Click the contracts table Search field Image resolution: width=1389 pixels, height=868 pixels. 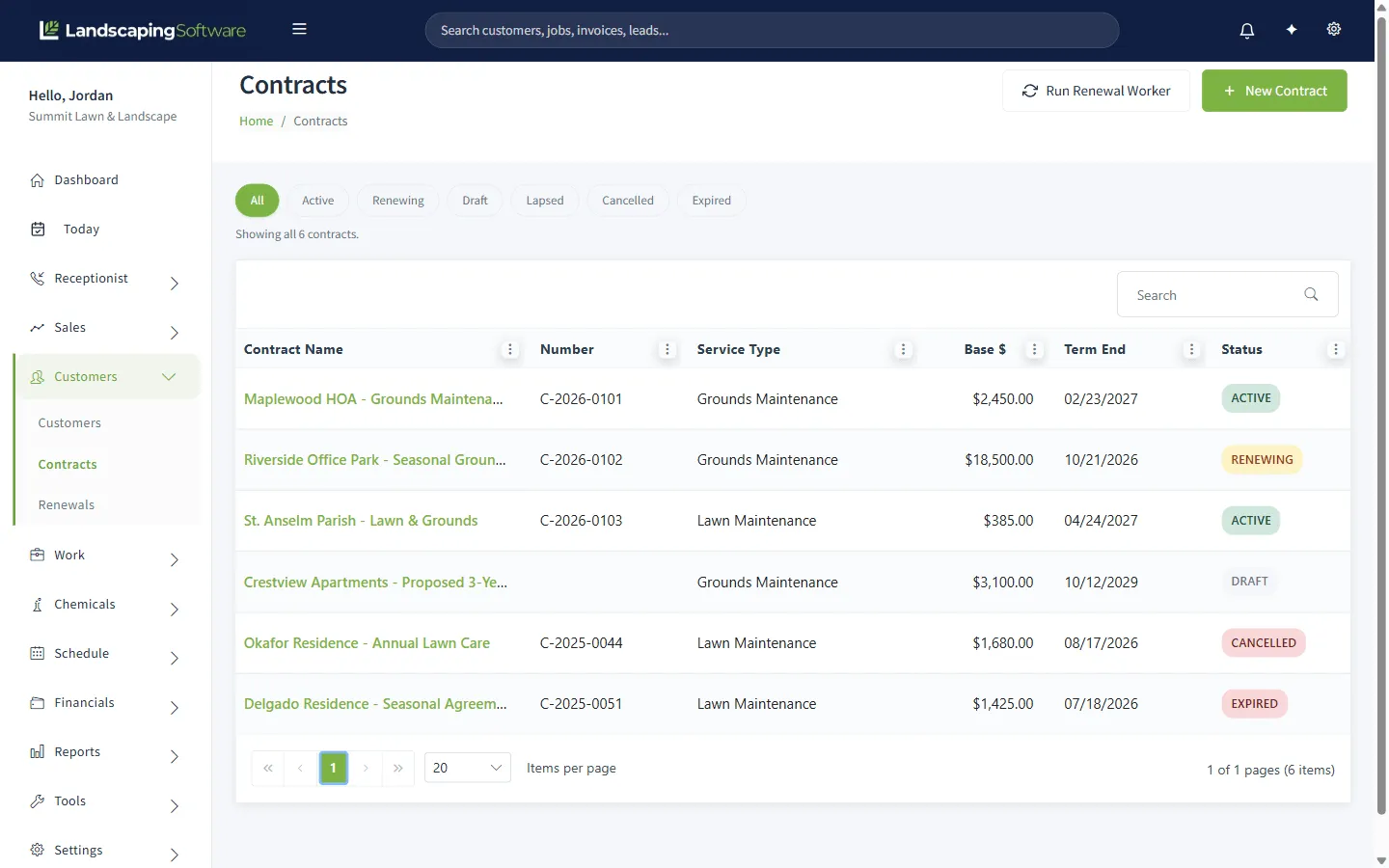1227,294
